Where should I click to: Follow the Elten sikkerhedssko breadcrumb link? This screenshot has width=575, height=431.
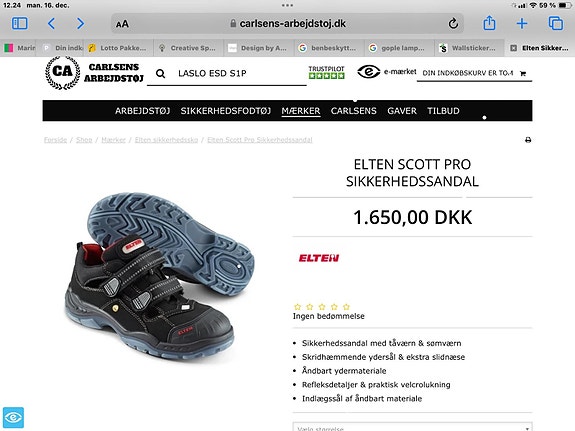tap(166, 140)
